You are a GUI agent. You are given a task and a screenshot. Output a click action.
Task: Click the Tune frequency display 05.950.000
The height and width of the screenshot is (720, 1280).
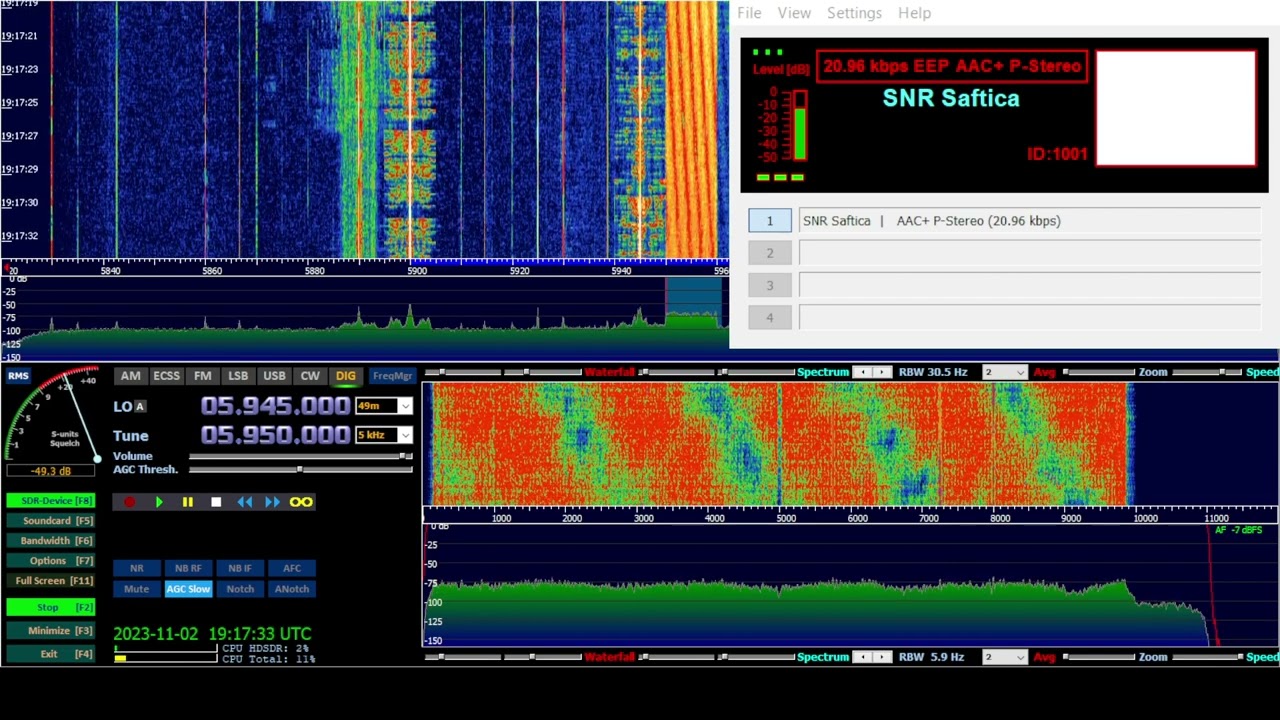click(275, 435)
